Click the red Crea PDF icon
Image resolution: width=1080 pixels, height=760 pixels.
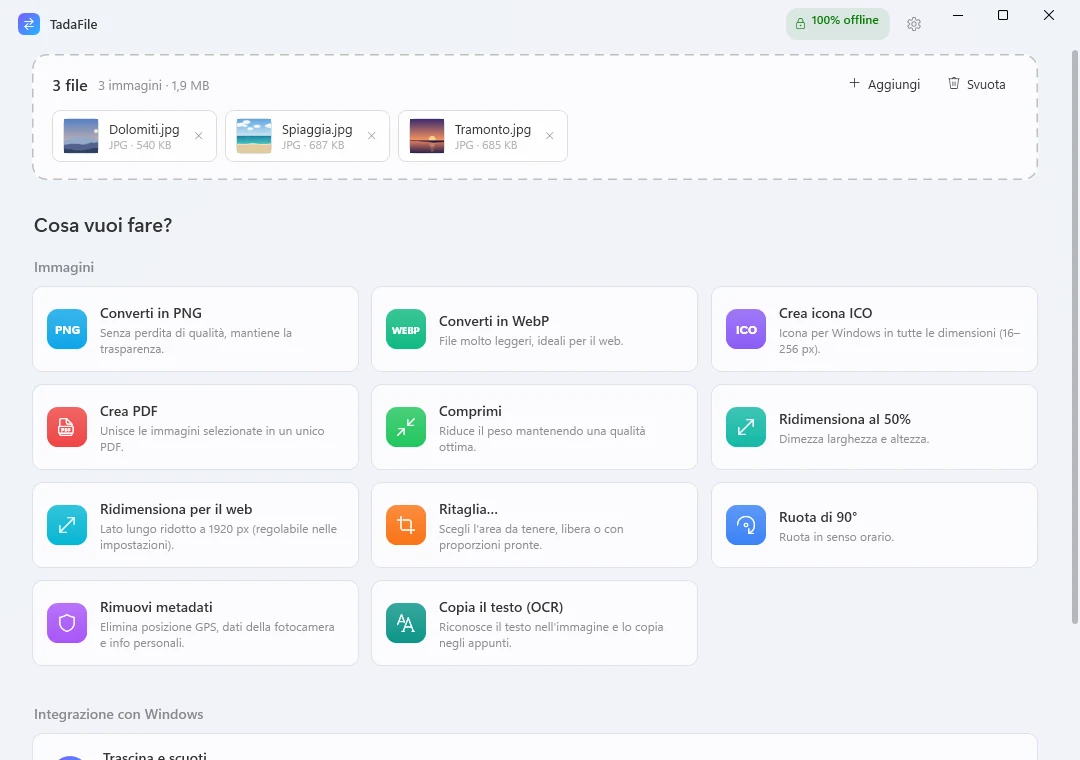click(x=67, y=427)
